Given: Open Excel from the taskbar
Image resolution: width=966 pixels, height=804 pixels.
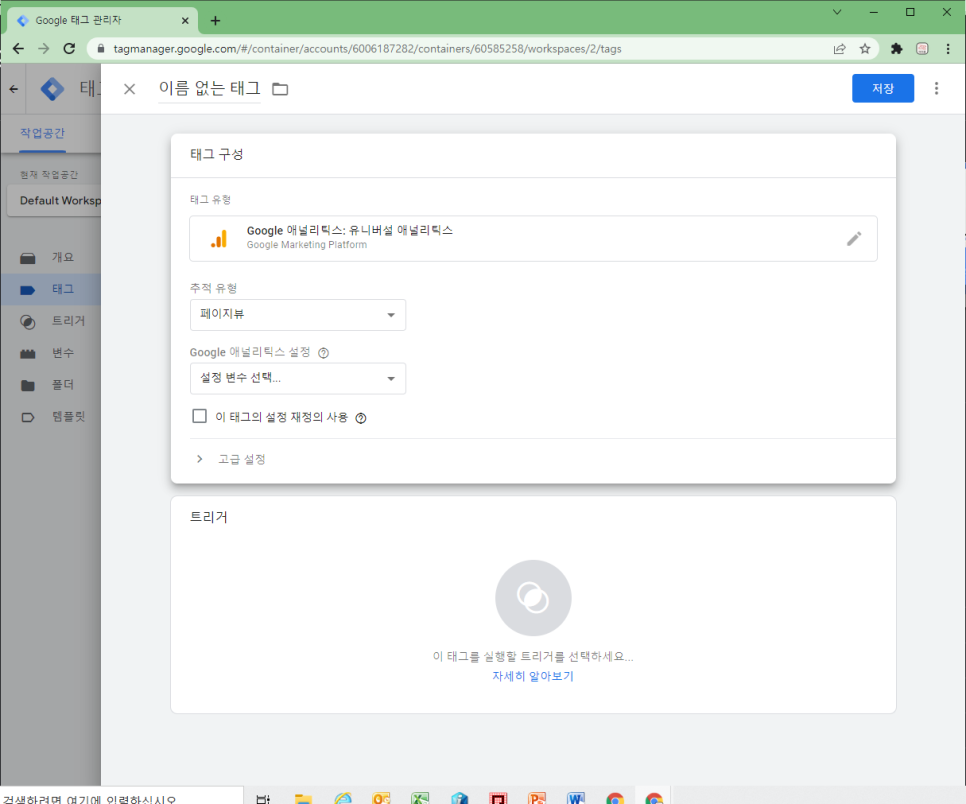Looking at the screenshot, I should pos(420,798).
